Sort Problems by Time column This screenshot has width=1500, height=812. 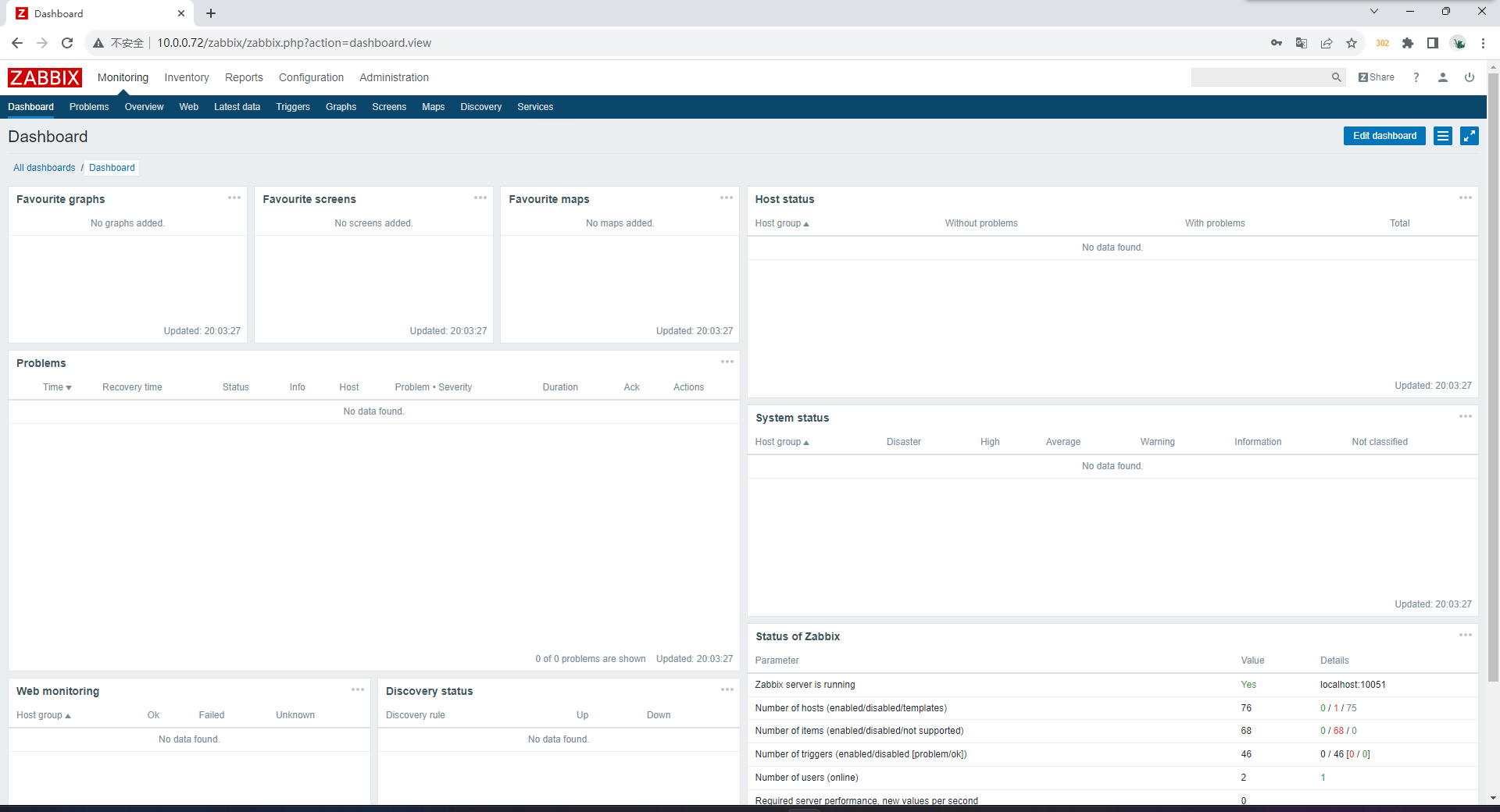(57, 387)
